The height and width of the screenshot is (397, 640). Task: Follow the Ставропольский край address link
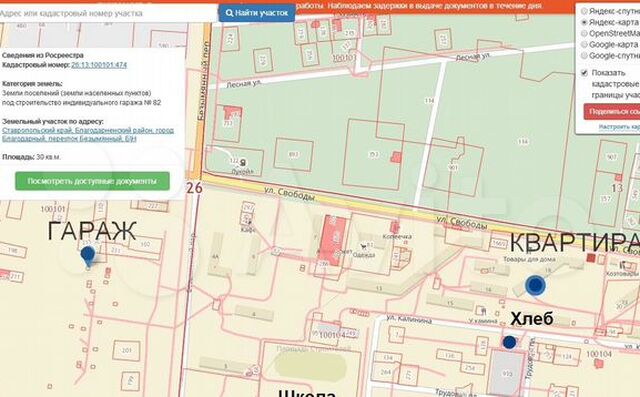click(x=88, y=134)
